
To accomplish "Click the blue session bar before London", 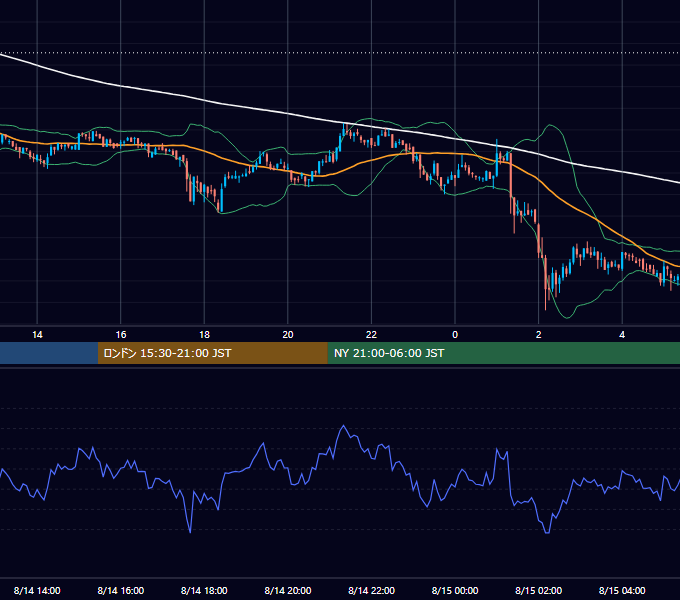I will coord(49,353).
